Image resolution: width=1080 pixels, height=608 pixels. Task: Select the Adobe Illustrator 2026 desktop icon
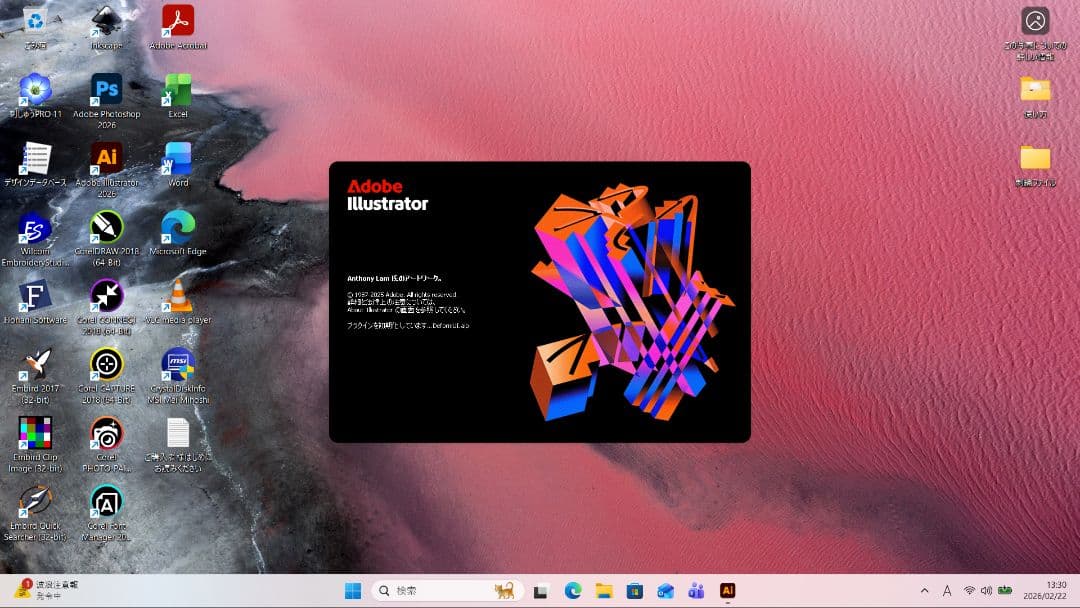[x=106, y=158]
